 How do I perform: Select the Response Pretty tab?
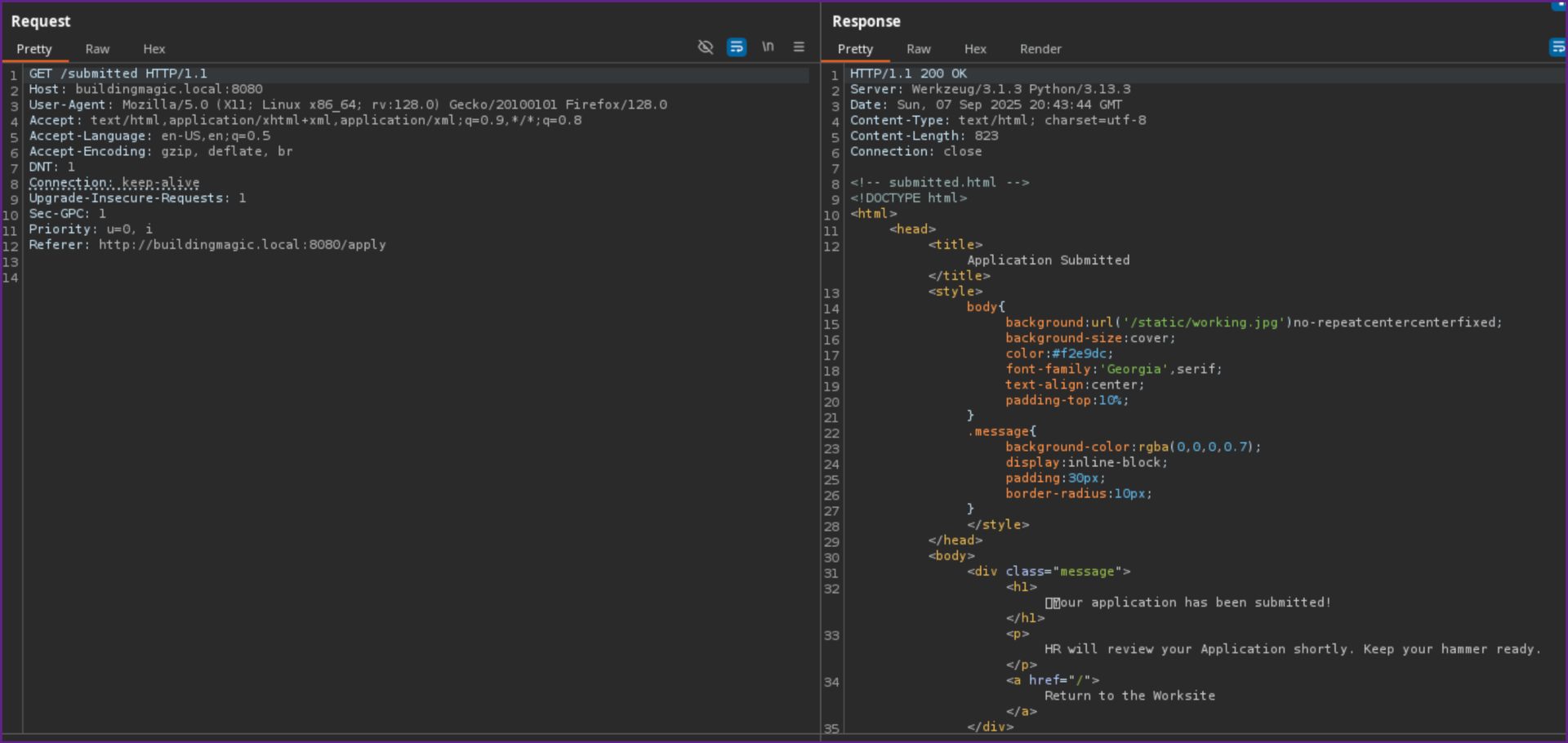(x=855, y=49)
